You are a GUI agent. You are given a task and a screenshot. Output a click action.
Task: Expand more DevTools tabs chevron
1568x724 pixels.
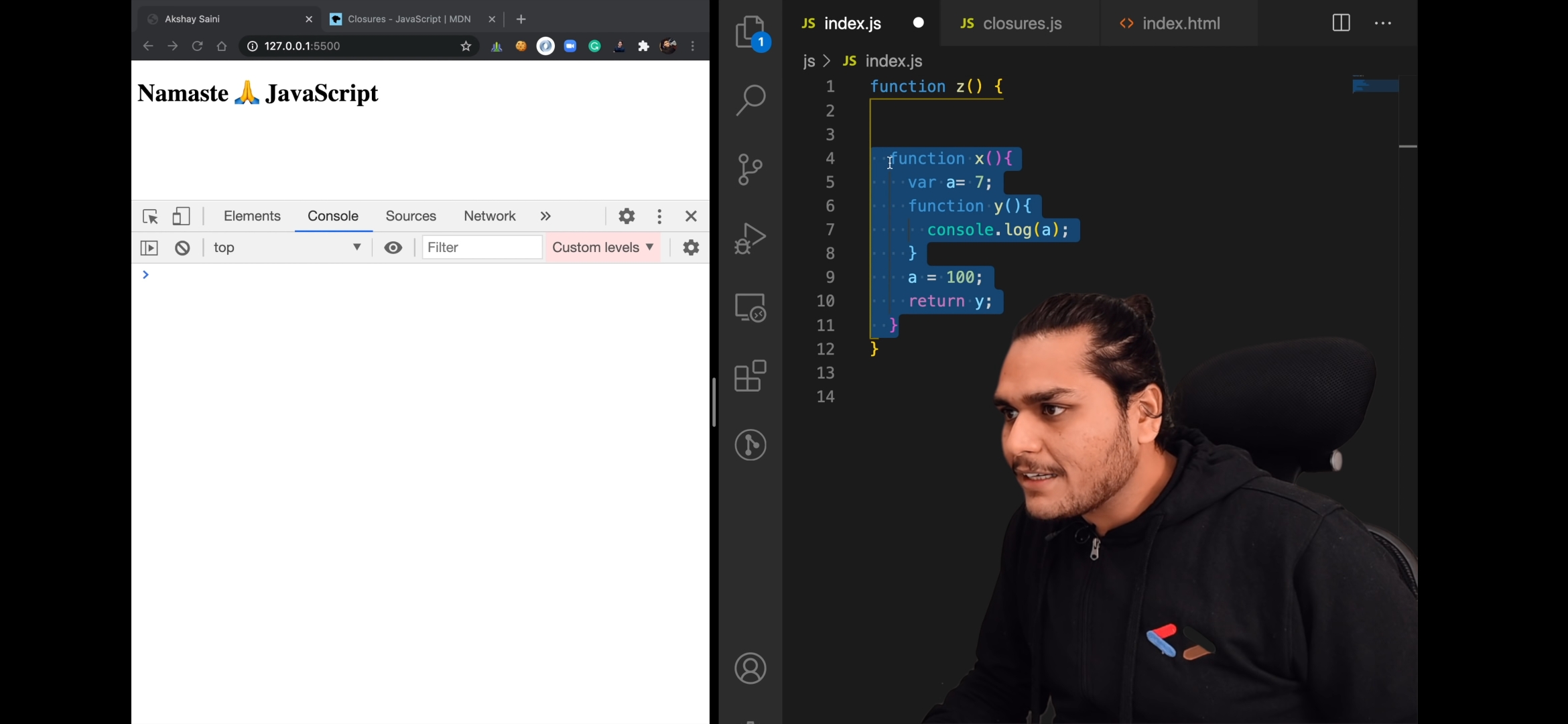pos(545,216)
